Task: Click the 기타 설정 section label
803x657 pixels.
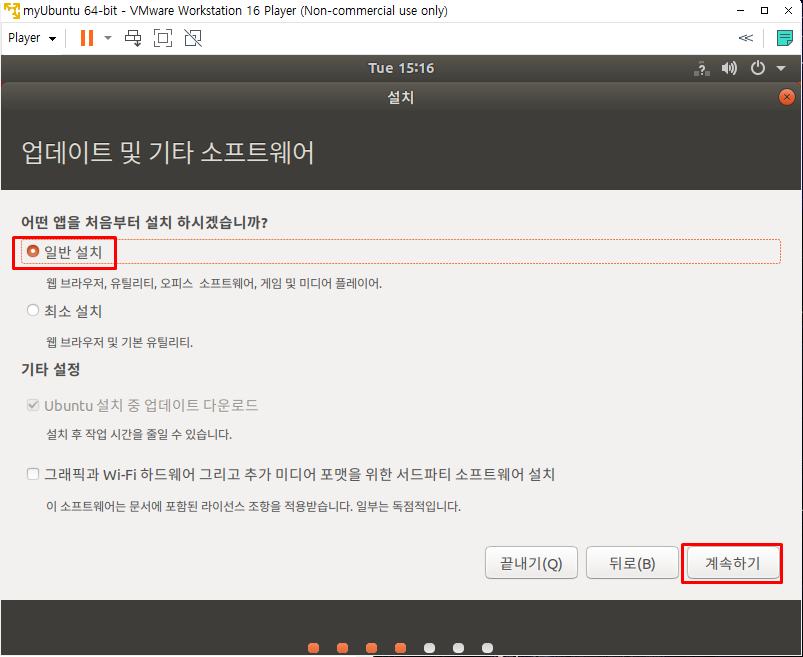Action: click(x=51, y=369)
